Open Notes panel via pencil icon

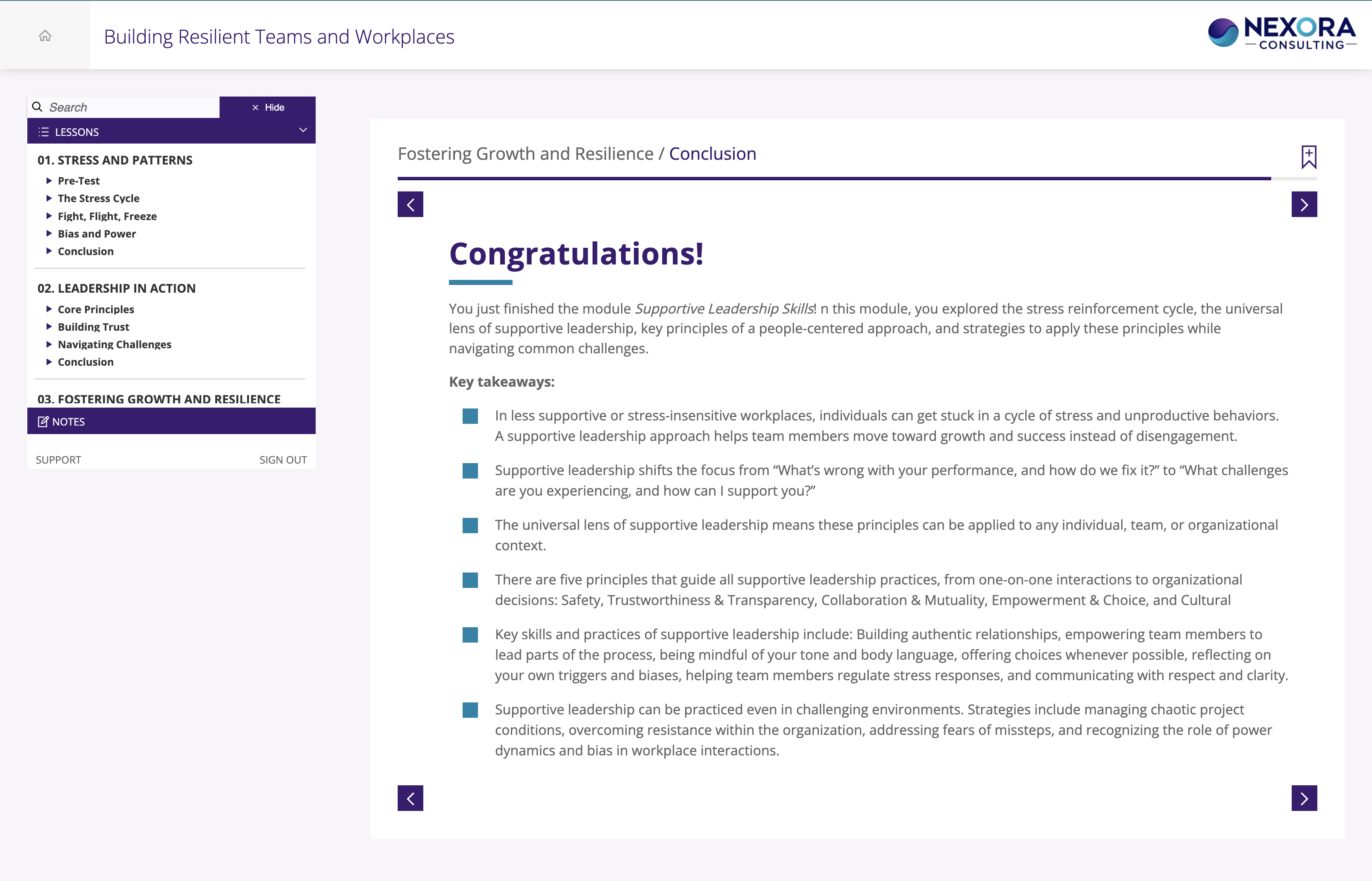(43, 422)
